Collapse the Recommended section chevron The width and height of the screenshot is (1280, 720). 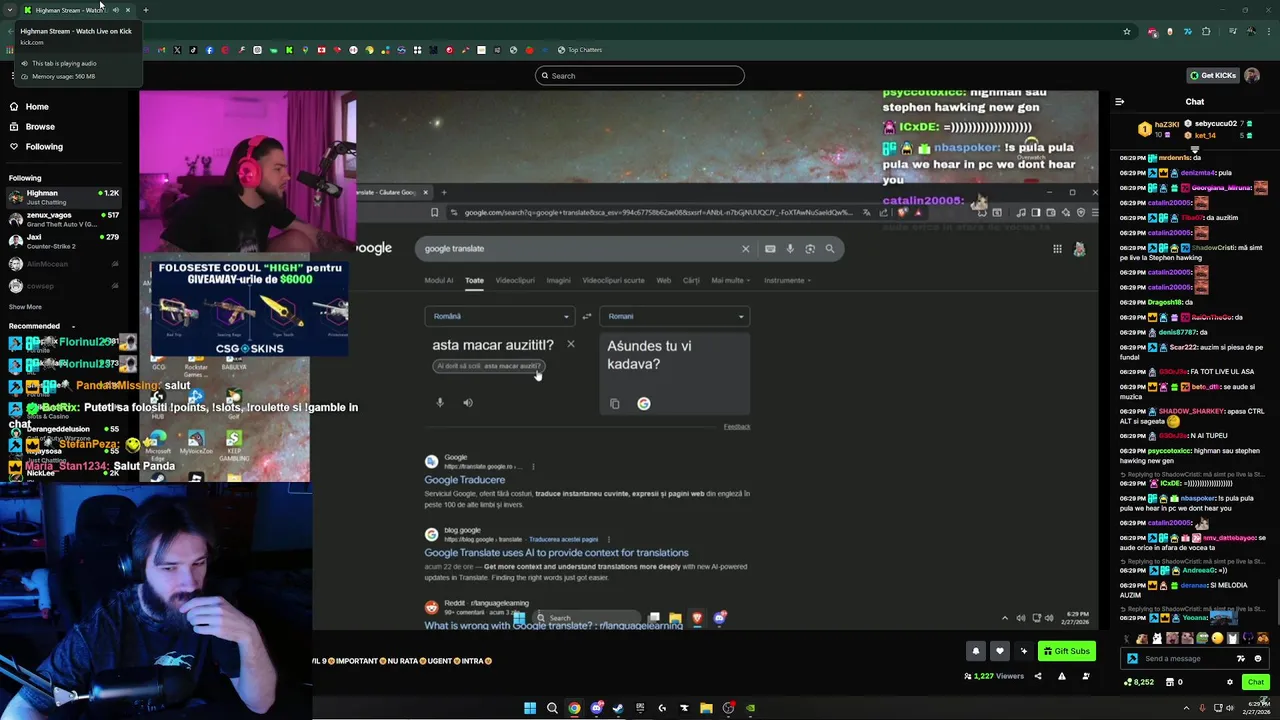point(73,326)
